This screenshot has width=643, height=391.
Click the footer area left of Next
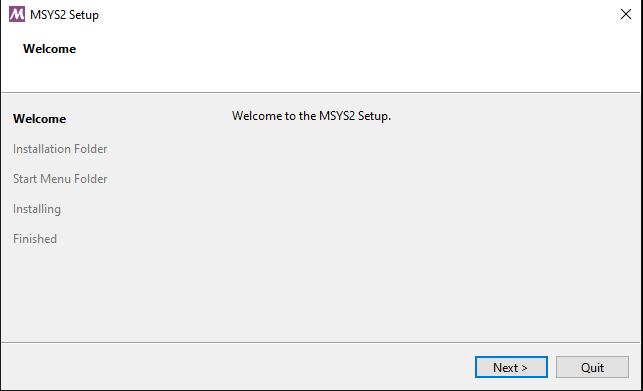coord(238,367)
